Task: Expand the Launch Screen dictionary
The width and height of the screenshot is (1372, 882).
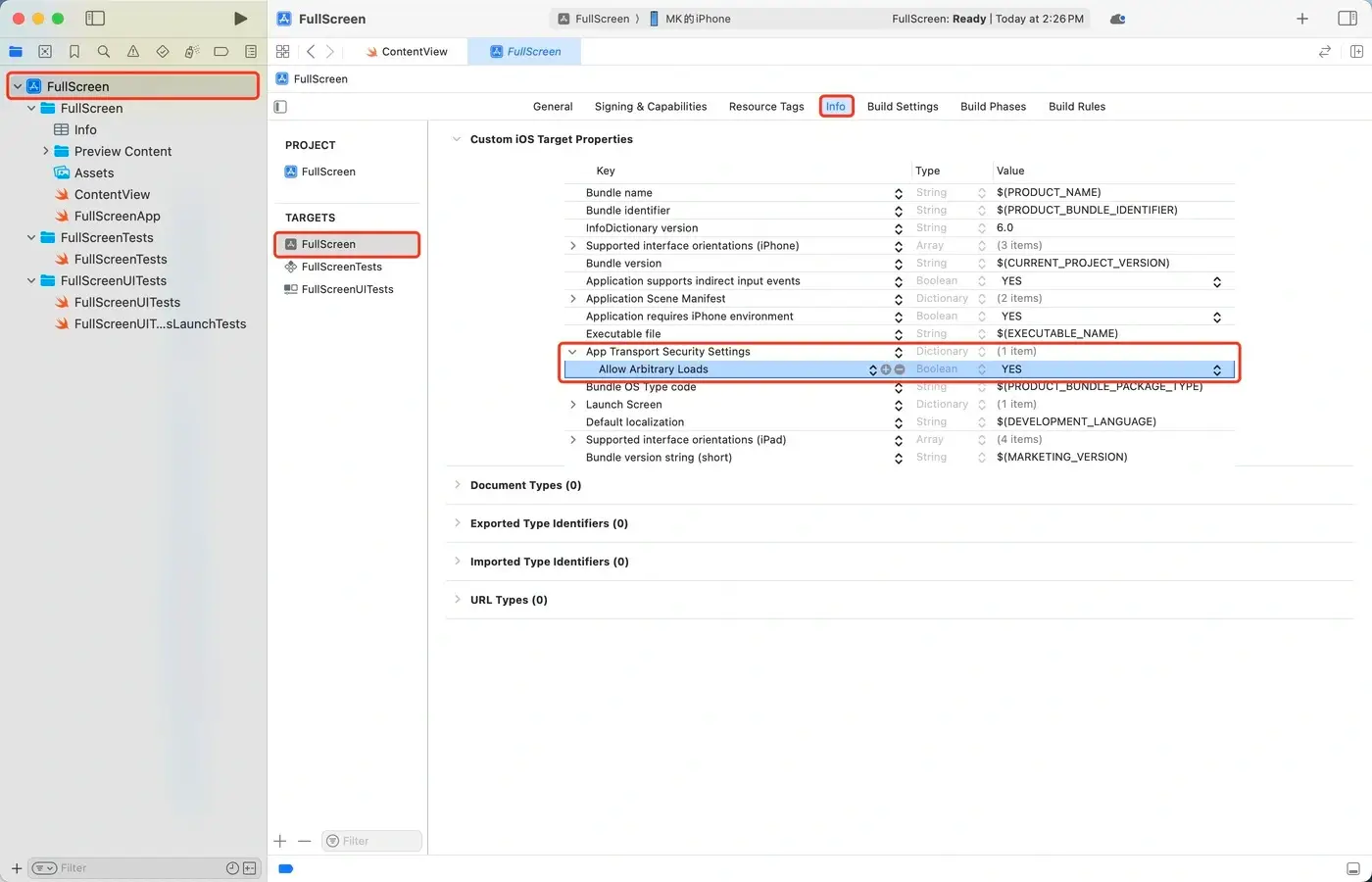Action: [x=573, y=405]
